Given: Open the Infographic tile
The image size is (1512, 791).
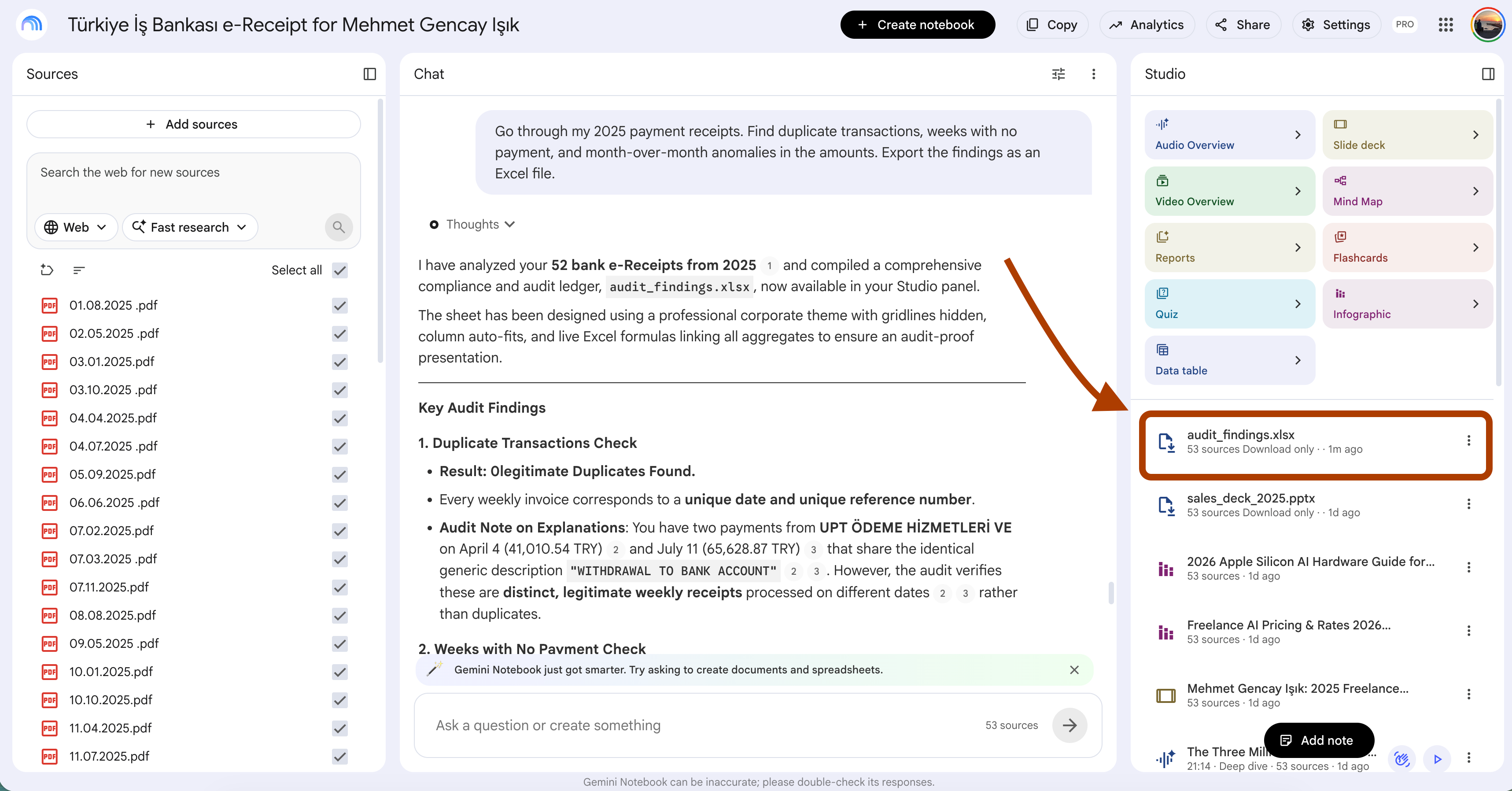Looking at the screenshot, I should [x=1407, y=303].
